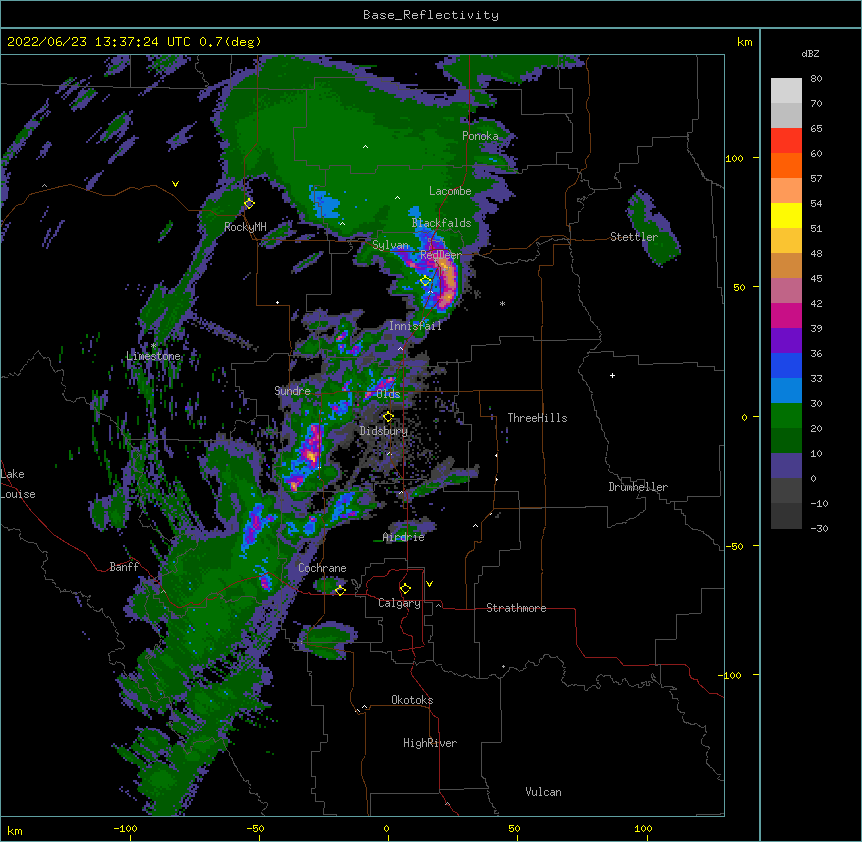The height and width of the screenshot is (842, 862).
Task: Click the white plus marker west of Drumheller
Action: pos(612,375)
